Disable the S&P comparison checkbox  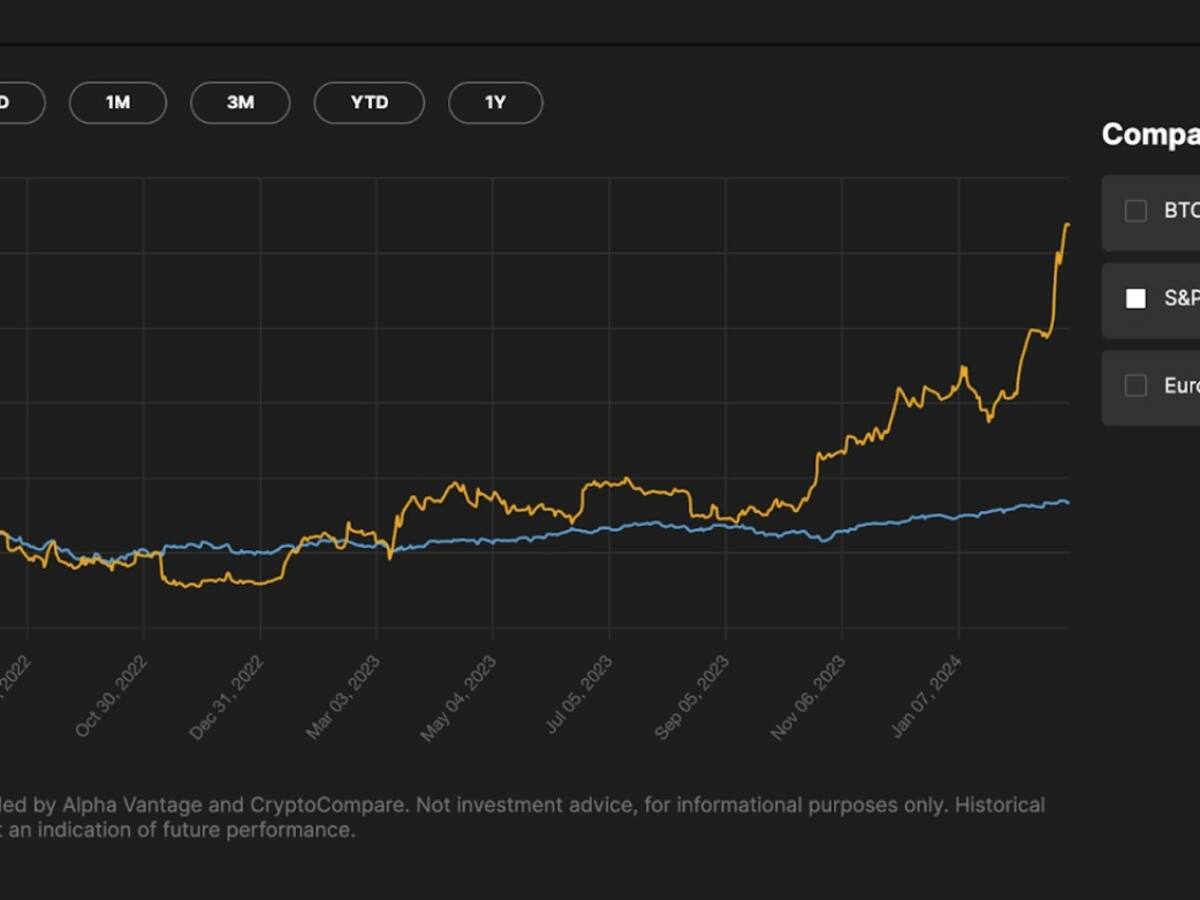[1135, 297]
